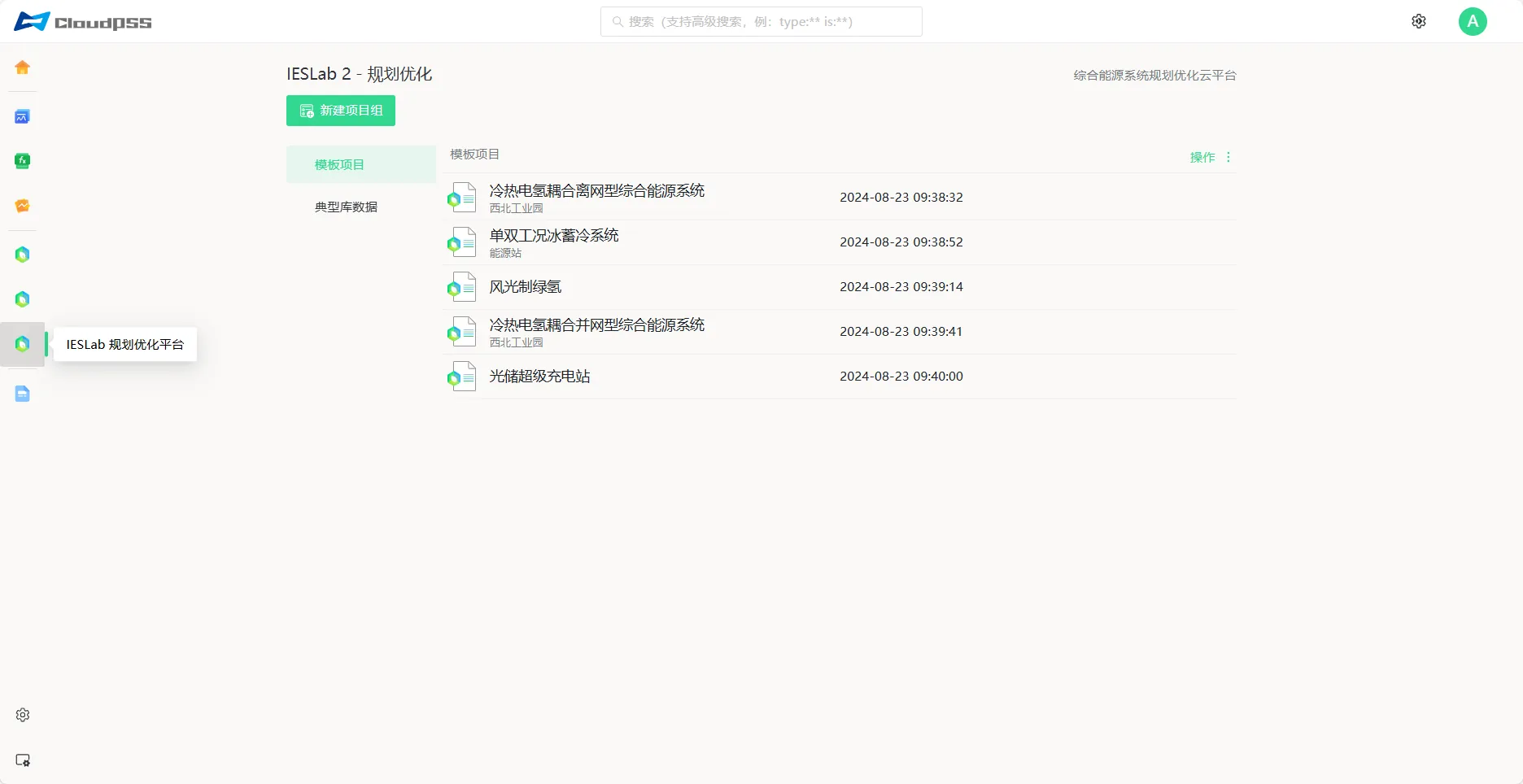Open the green user avatar 'A'
This screenshot has width=1523, height=784.
coord(1472,21)
